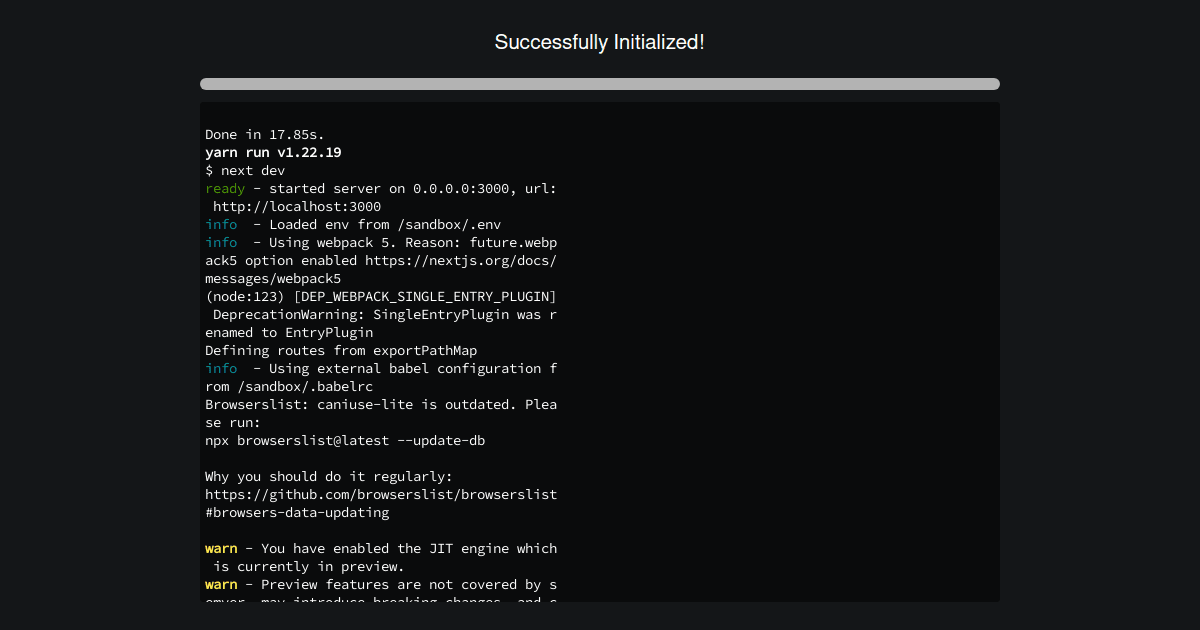This screenshot has width=1200, height=630.
Task: Click the '$ next dev' command line
Action: click(245, 171)
